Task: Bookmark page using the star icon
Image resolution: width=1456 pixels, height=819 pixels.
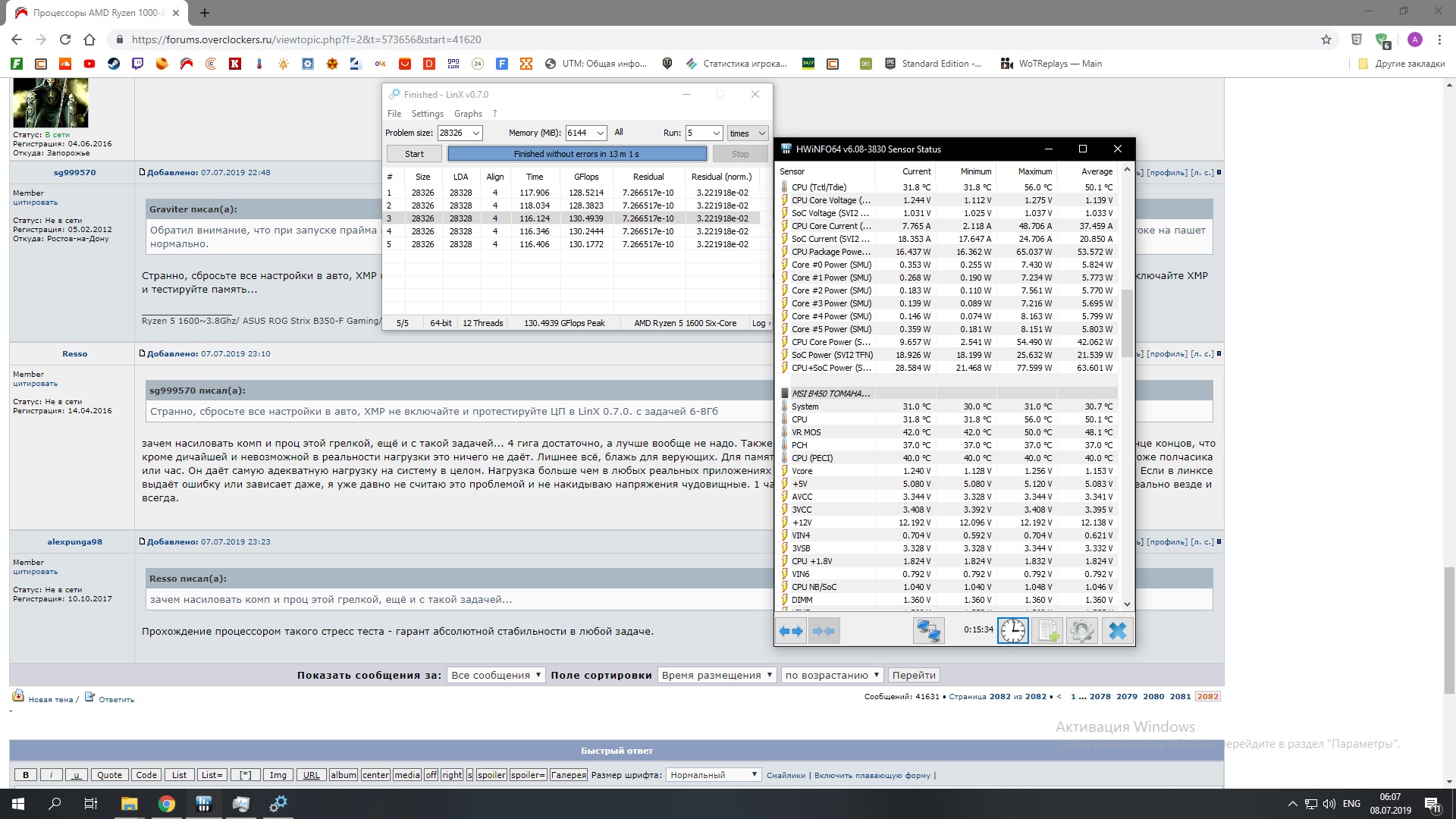Action: coord(1326,39)
